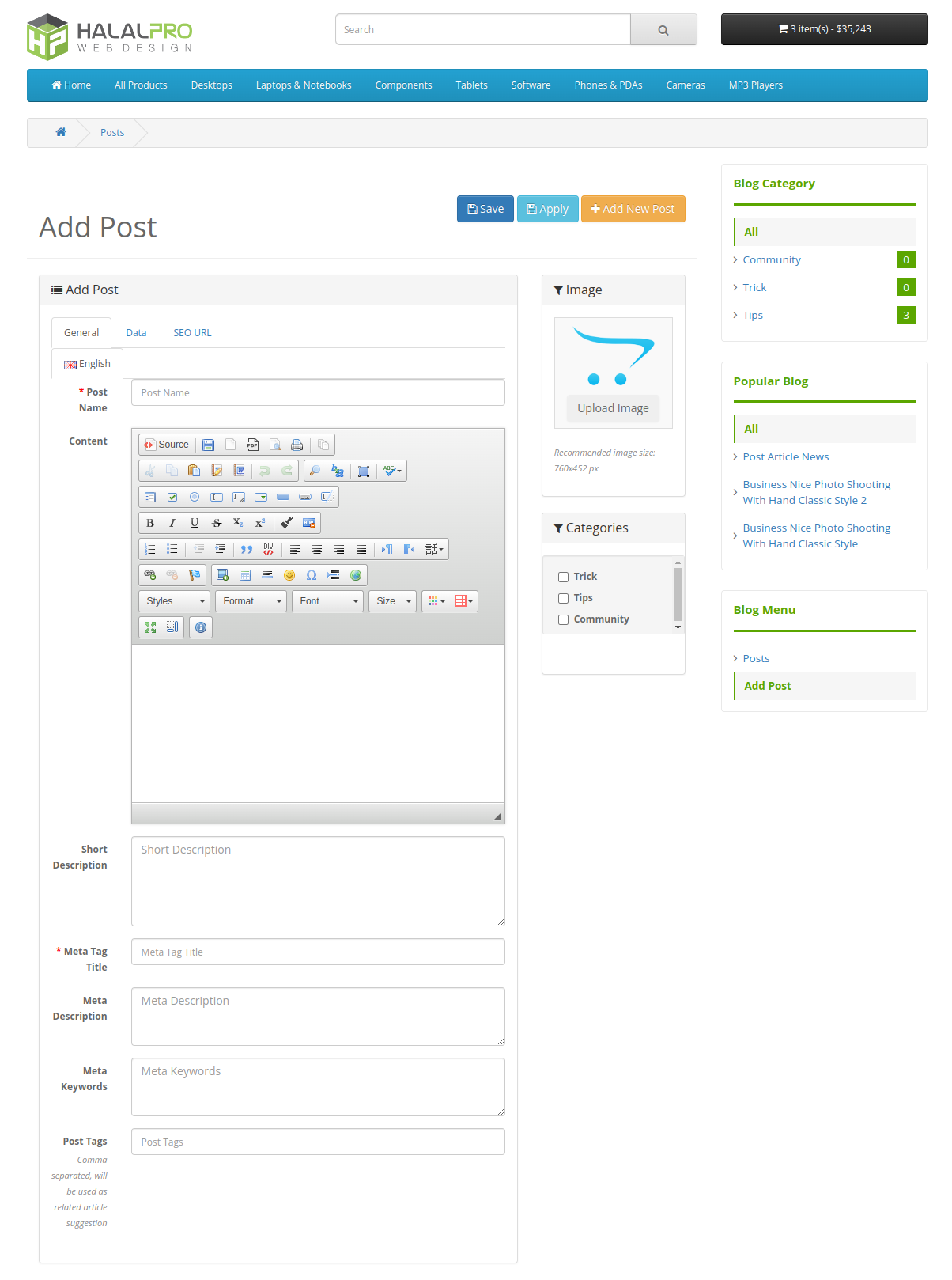The image size is (952, 1280).
Task: Open the Styles dropdown in the editor
Action: coord(175,601)
